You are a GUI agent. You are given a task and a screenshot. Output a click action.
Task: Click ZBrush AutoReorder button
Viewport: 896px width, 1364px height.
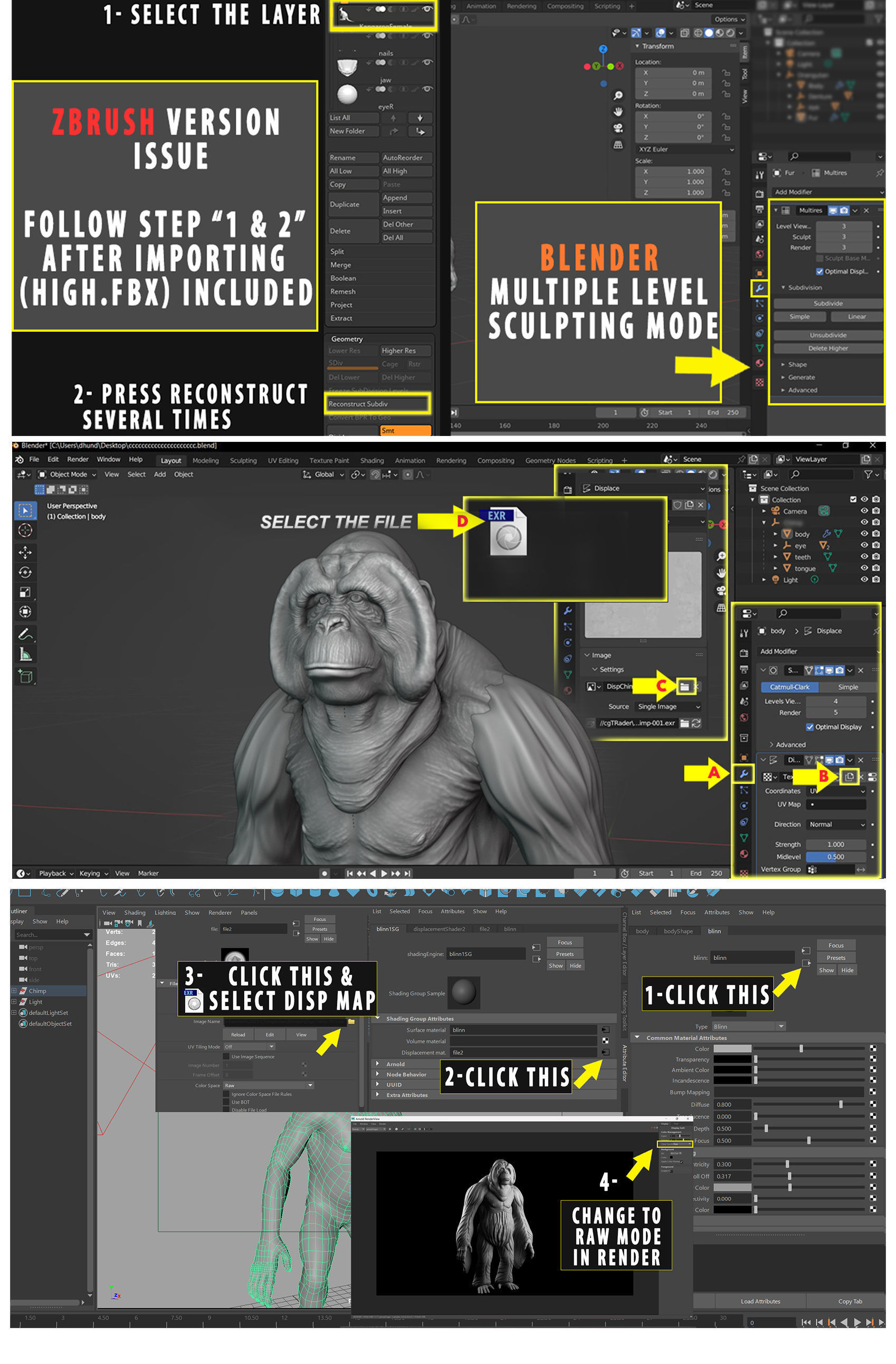pos(406,158)
